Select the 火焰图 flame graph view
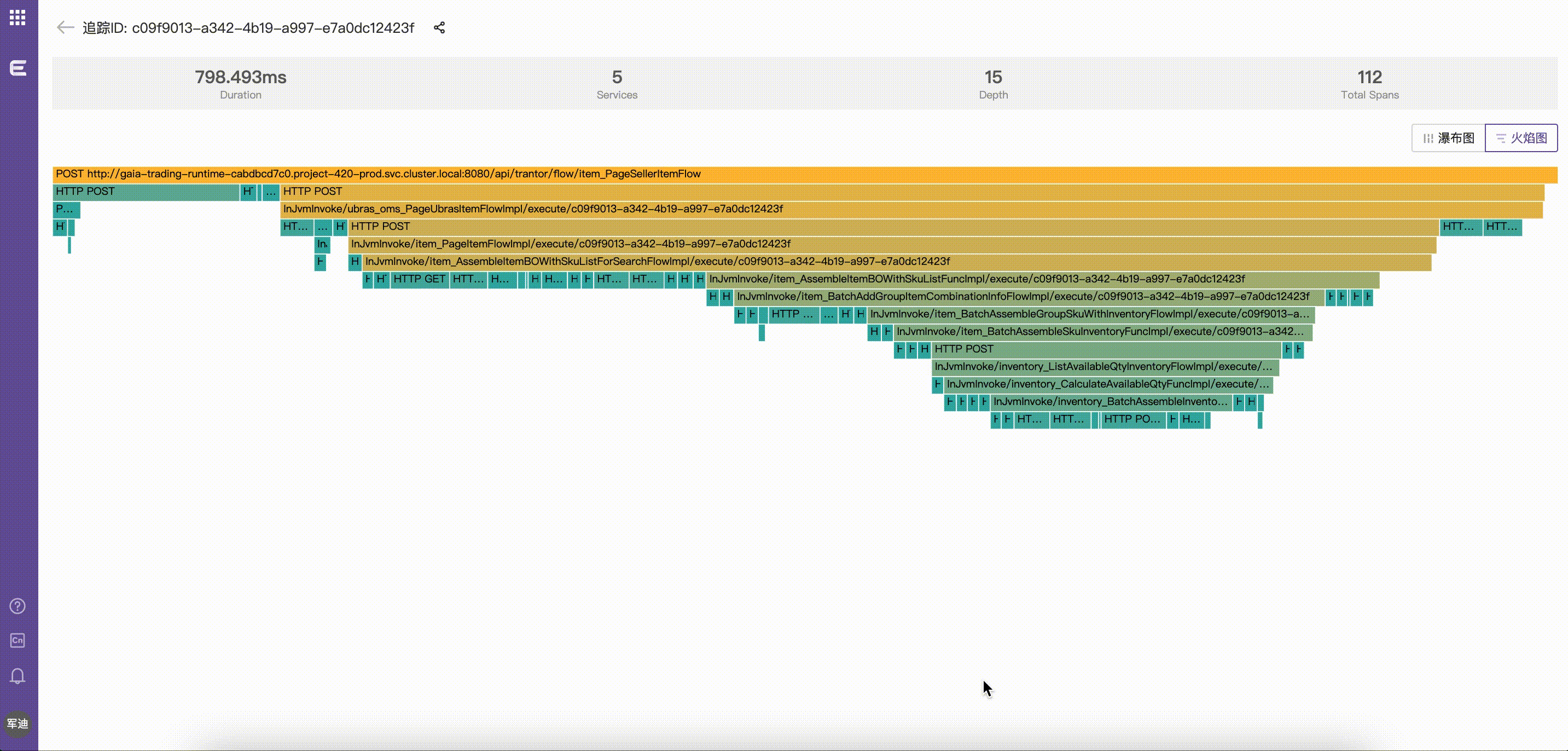1568x751 pixels. tap(1521, 138)
